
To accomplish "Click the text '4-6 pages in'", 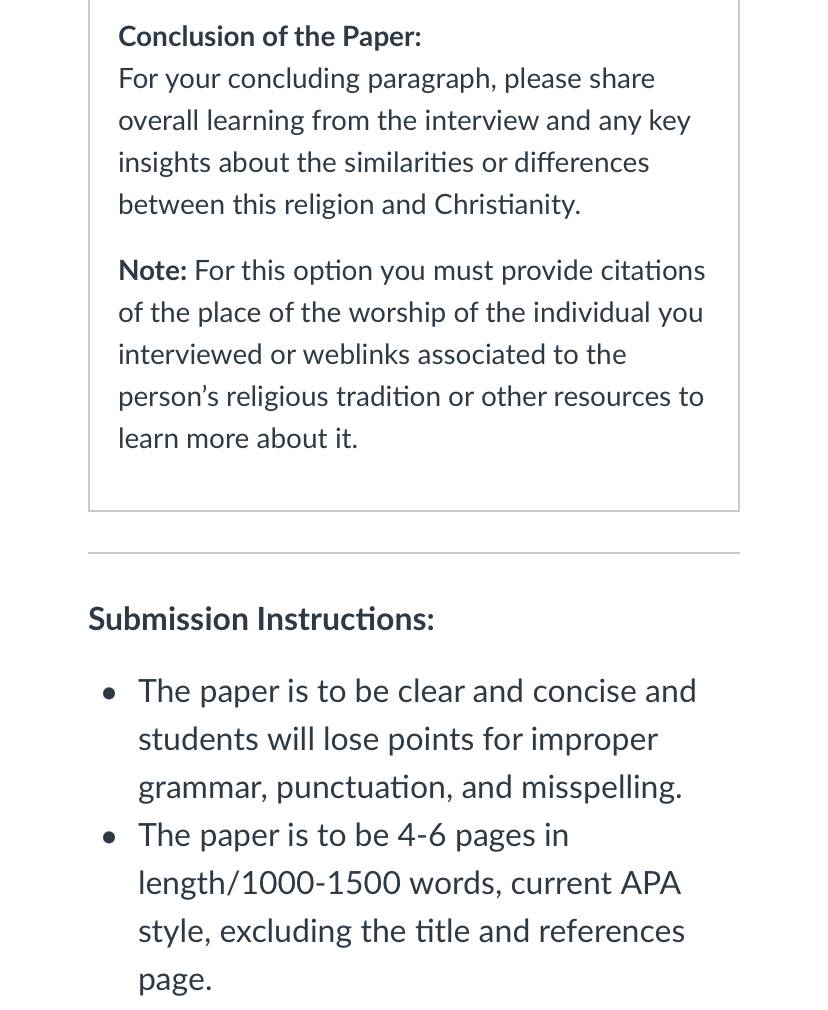I will (x=483, y=836).
